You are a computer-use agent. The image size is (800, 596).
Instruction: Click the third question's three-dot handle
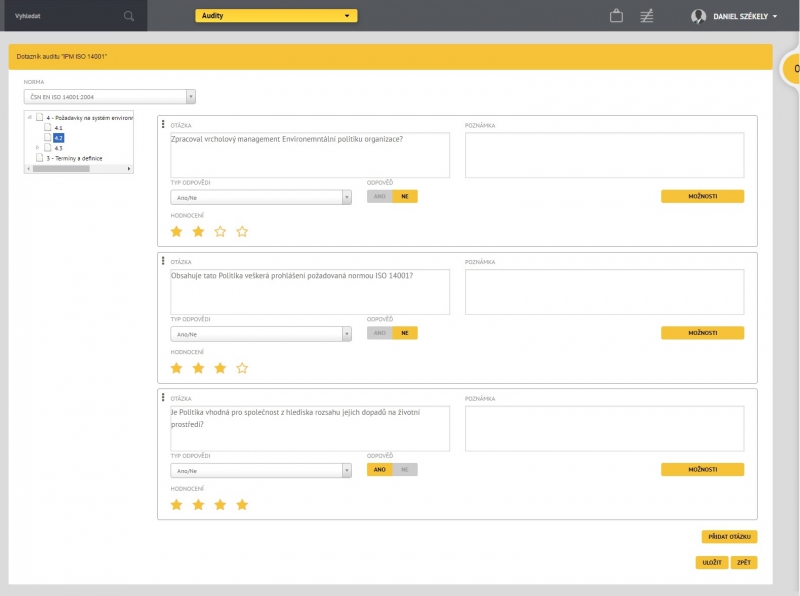click(163, 397)
